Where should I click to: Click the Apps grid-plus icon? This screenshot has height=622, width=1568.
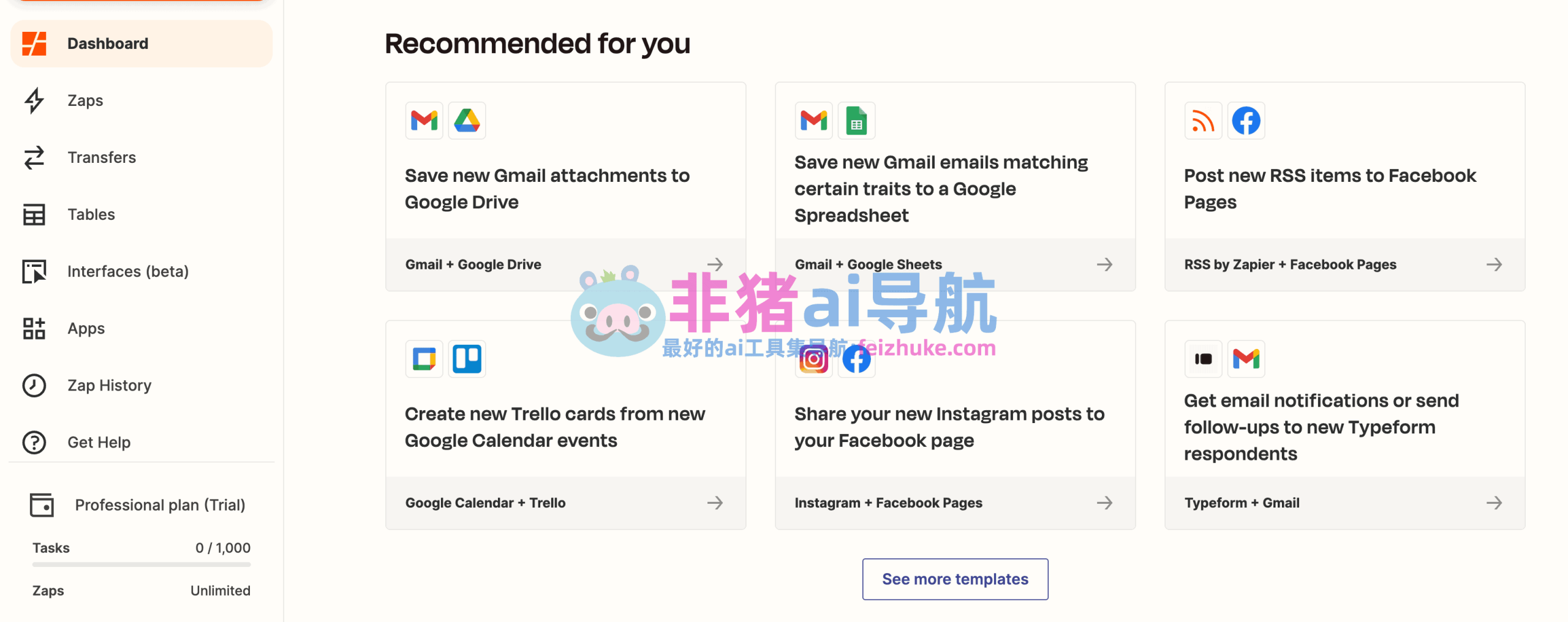coord(34,328)
